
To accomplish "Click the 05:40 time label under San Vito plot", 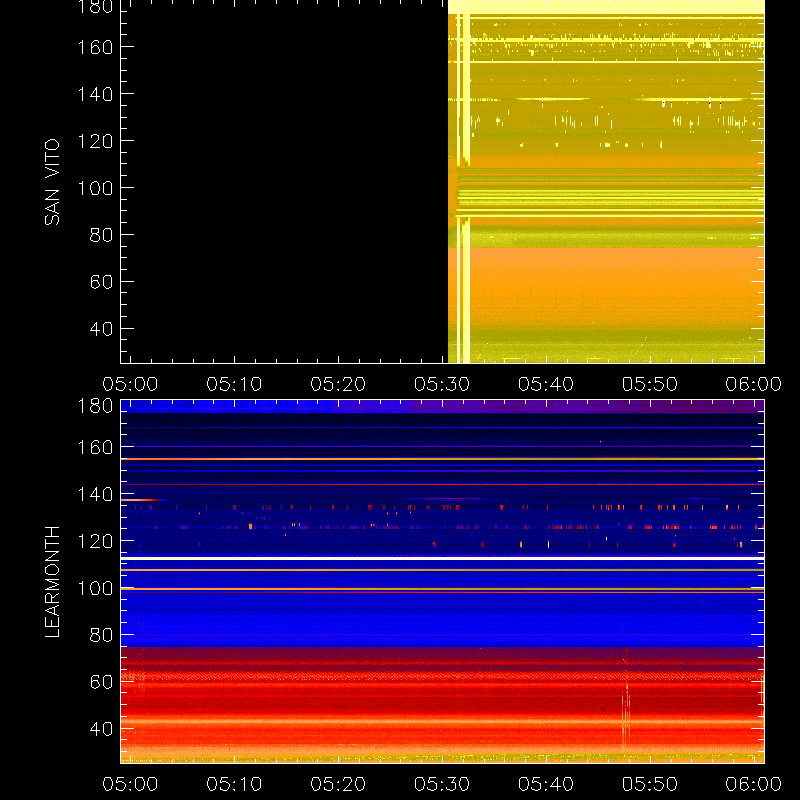I will pyautogui.click(x=546, y=384).
